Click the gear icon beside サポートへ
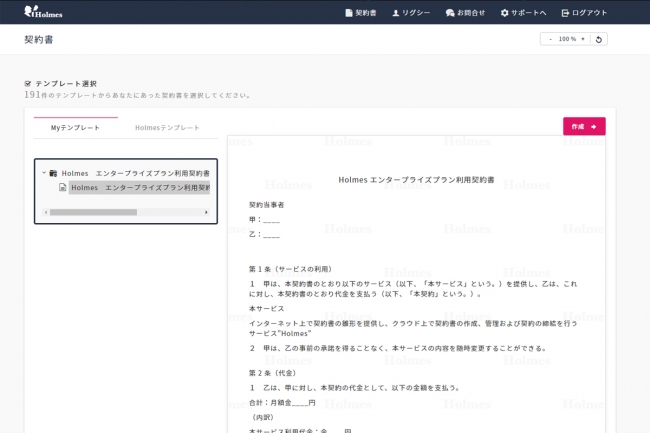Image resolution: width=650 pixels, height=433 pixels. tap(504, 13)
